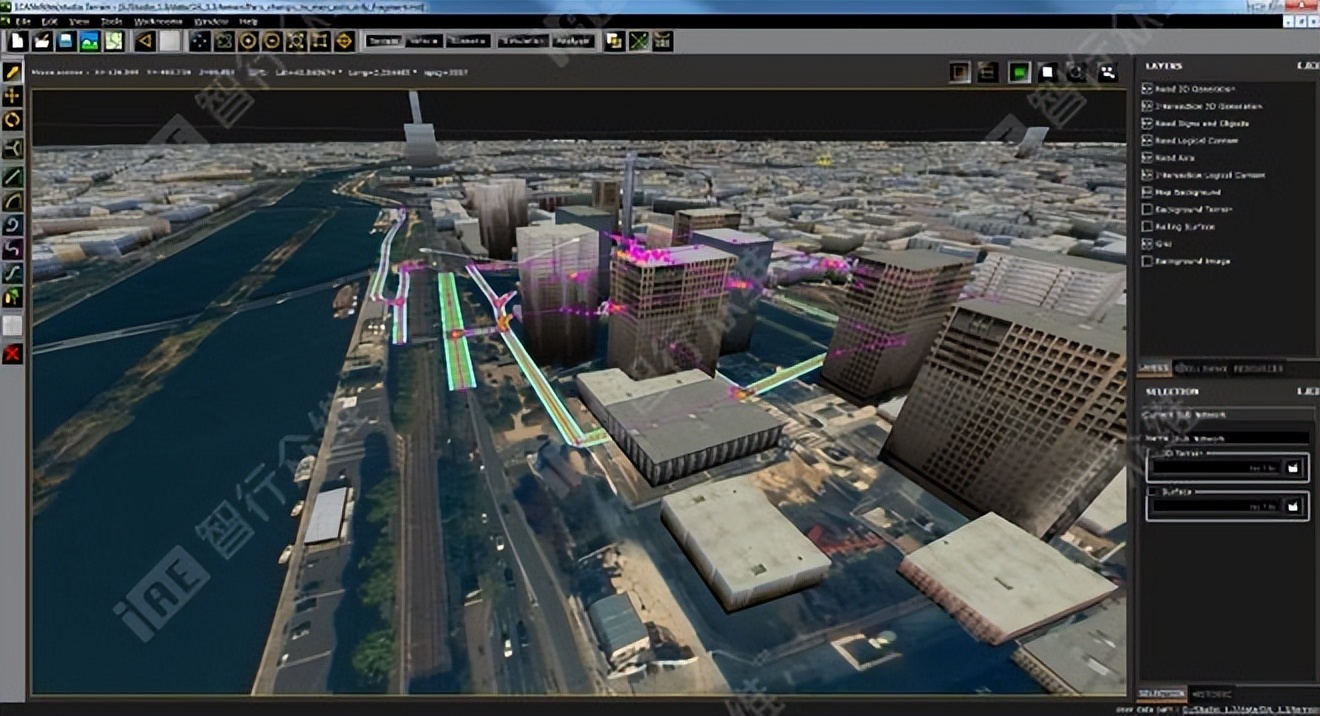
Task: Toggle the Road Signs and Objects checkbox
Action: coord(1147,123)
